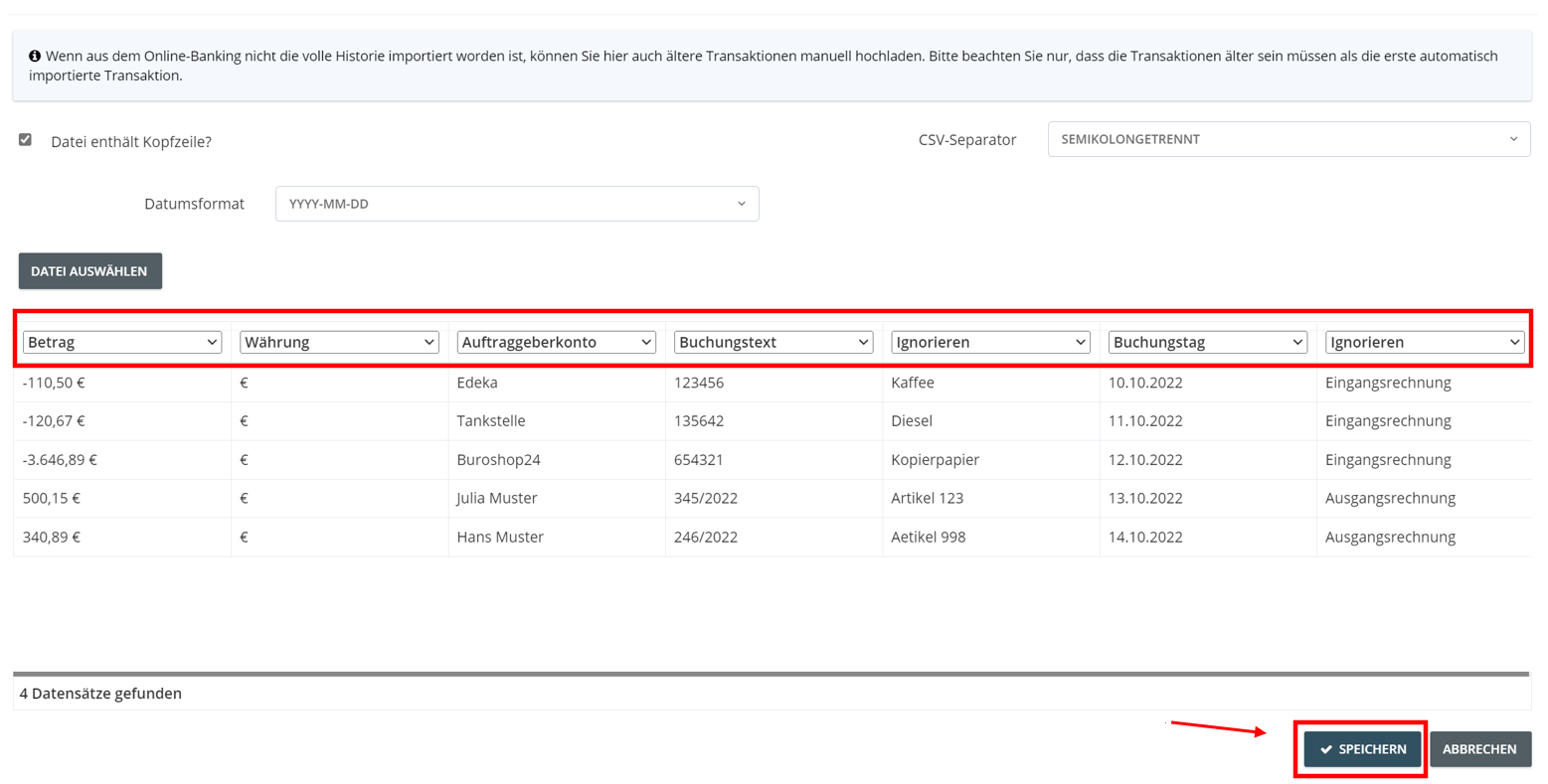Select the cell '340,89 €'
The height and width of the screenshot is (784, 1548).
(x=122, y=537)
